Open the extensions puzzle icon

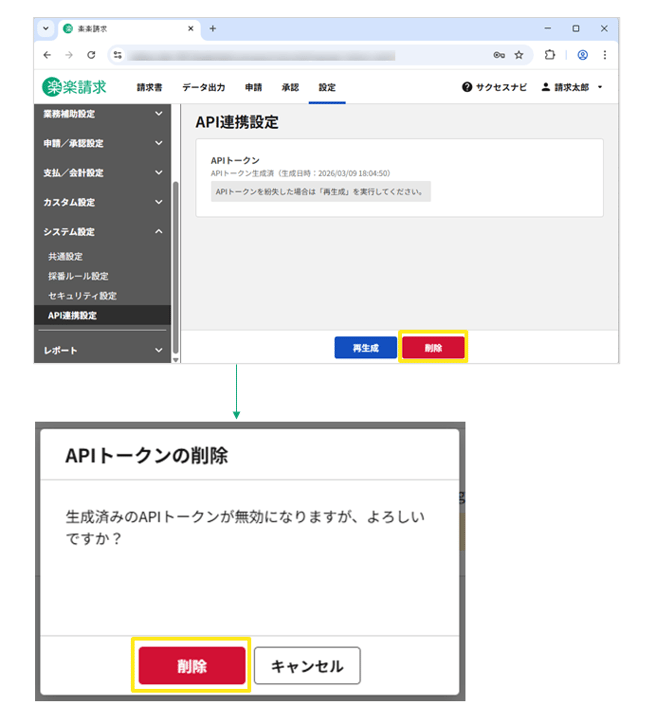(550, 55)
